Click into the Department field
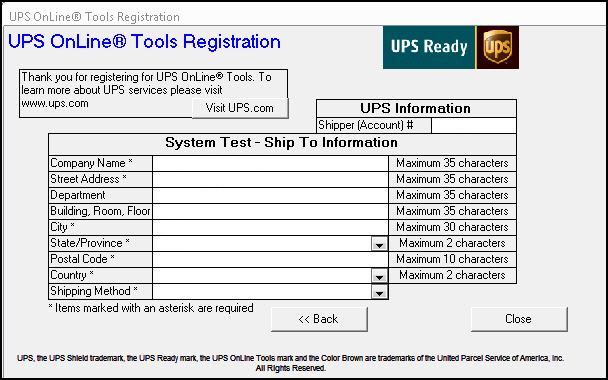The image size is (608, 380). [270, 195]
